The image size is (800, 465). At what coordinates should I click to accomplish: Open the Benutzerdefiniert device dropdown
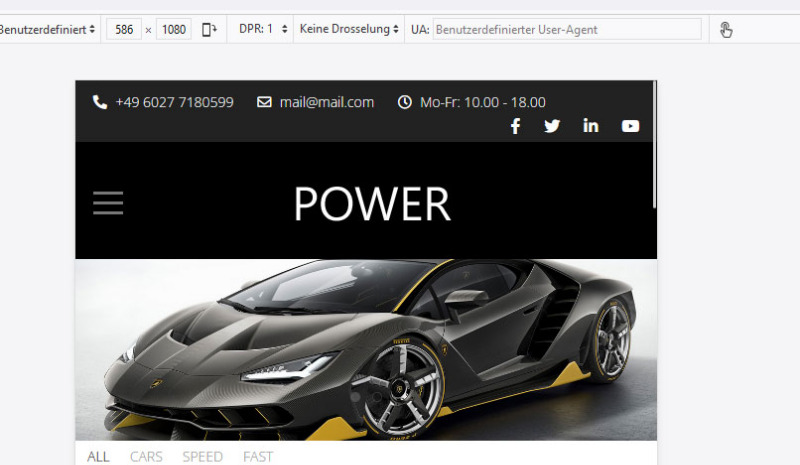pyautogui.click(x=47, y=30)
